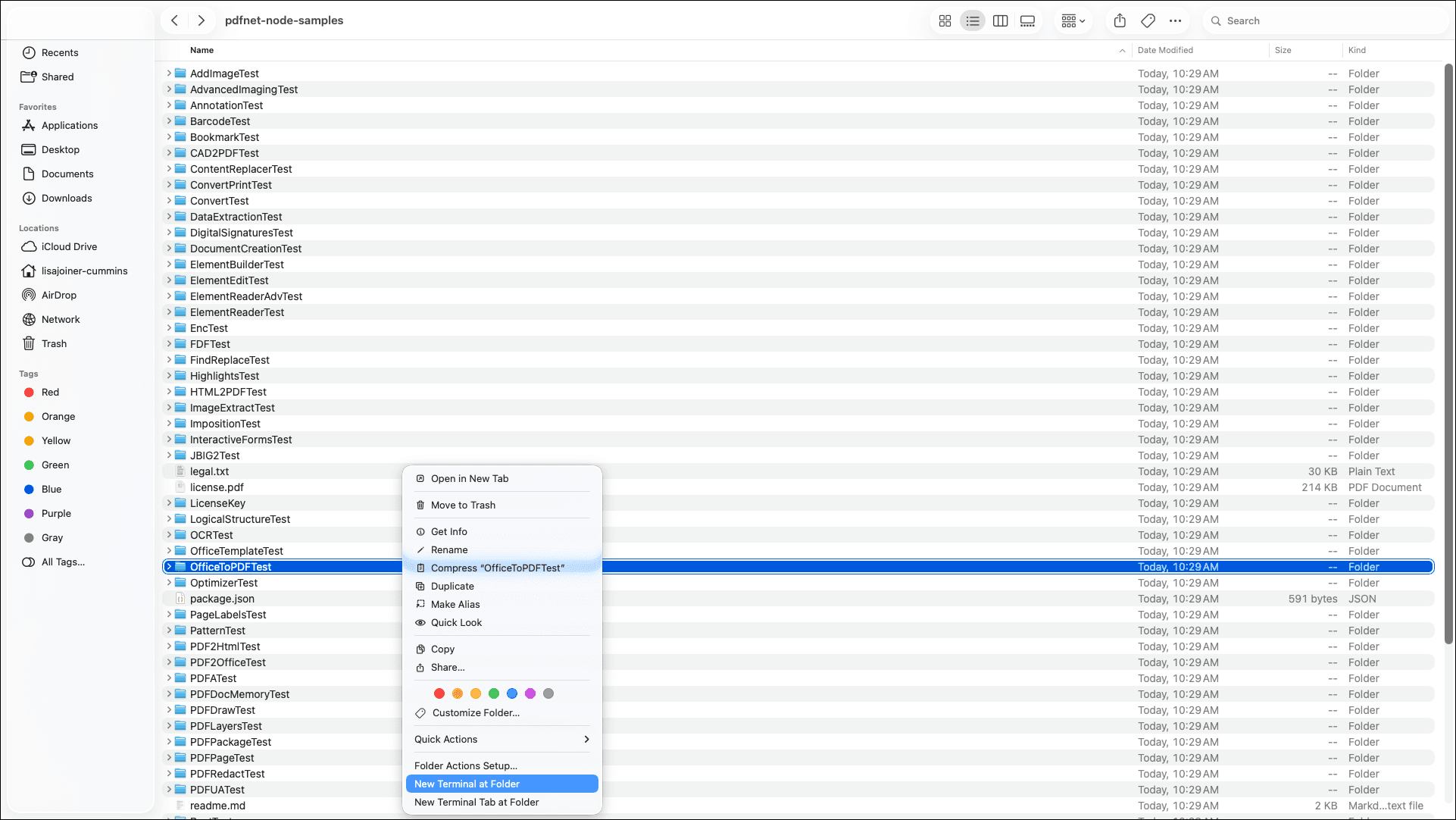The height and width of the screenshot is (820, 1456).
Task: Switch to gallery view
Action: [1027, 21]
